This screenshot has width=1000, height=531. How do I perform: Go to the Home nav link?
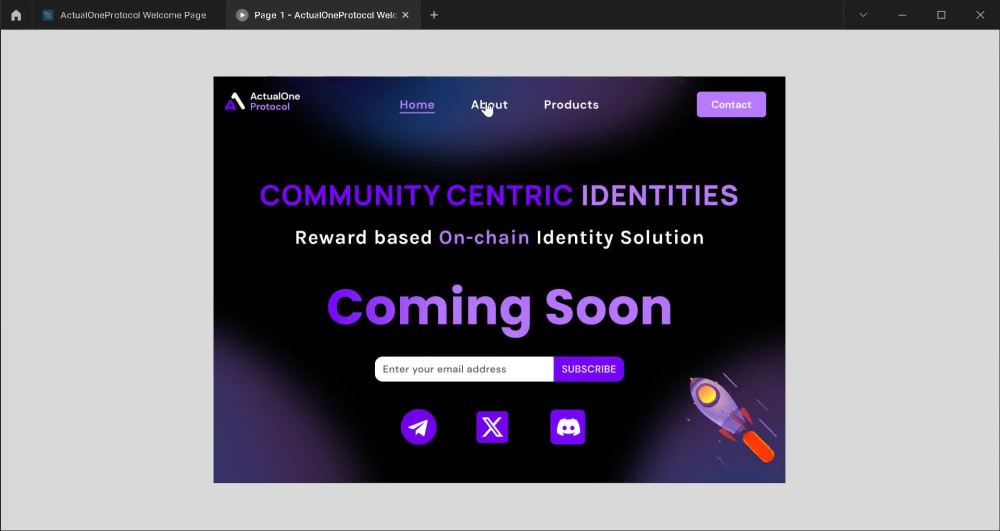417,105
